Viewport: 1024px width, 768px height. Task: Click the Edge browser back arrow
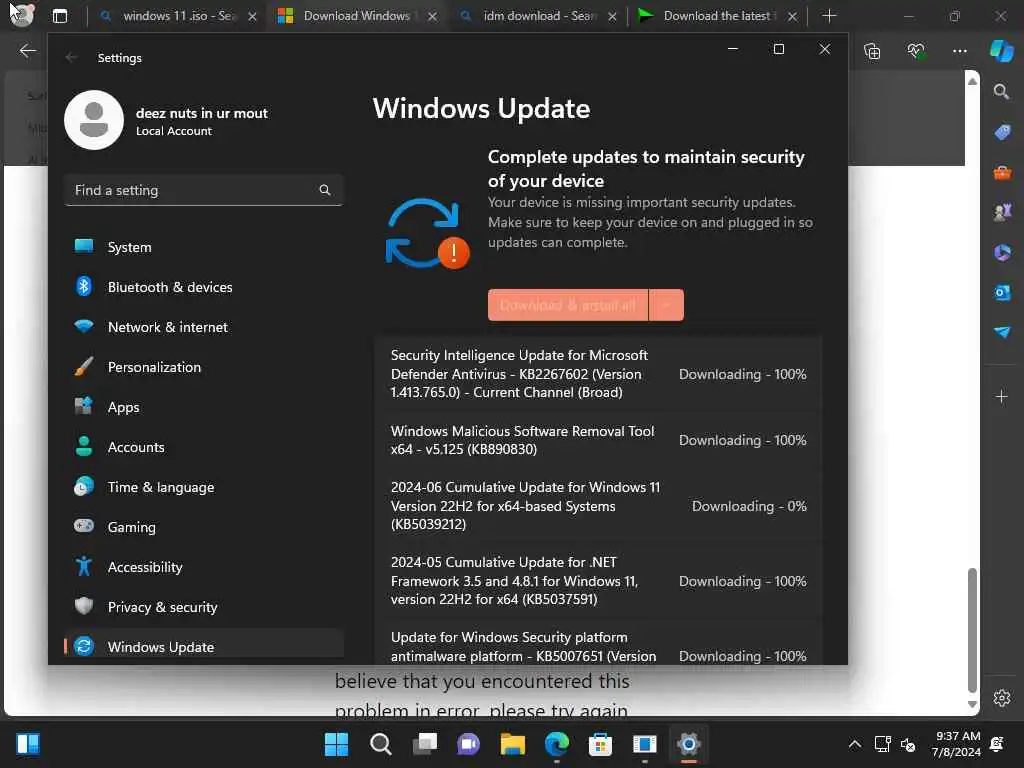27,51
